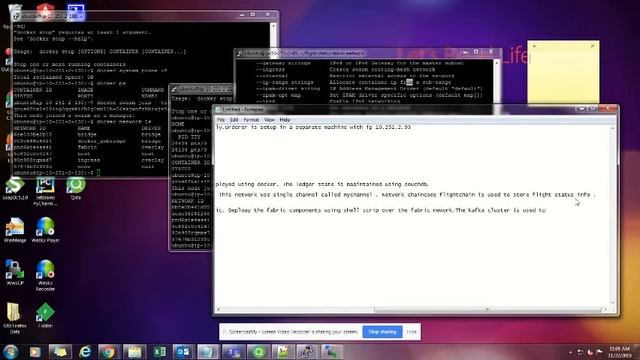
Task: Click the '--ingress' option line in terminal
Action: [x=345, y=69]
